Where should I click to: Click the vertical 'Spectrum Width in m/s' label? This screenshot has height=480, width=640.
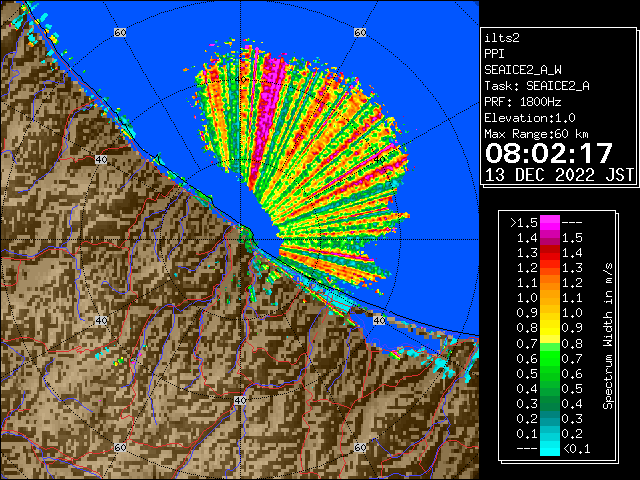(x=607, y=336)
